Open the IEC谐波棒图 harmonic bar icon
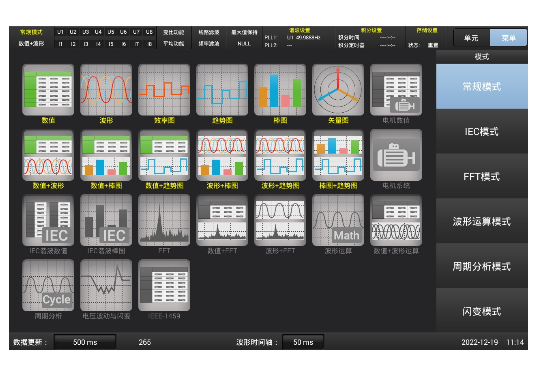540x380 pixels. click(106, 220)
